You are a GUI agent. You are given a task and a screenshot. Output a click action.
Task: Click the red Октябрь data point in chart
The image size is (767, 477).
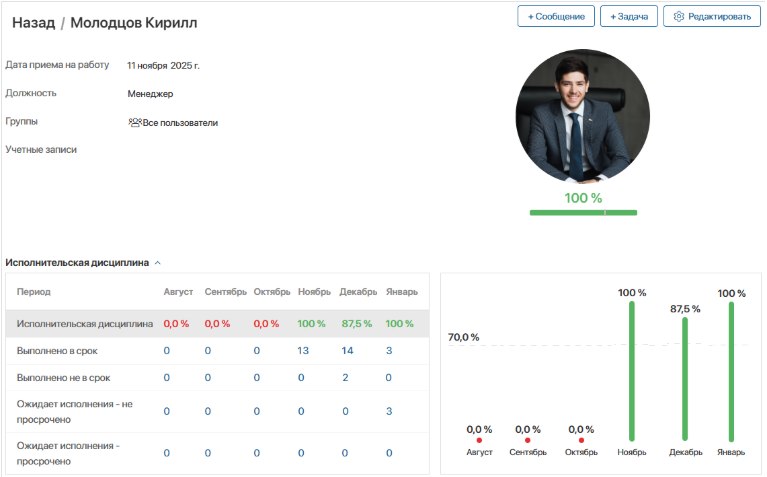[x=581, y=440]
